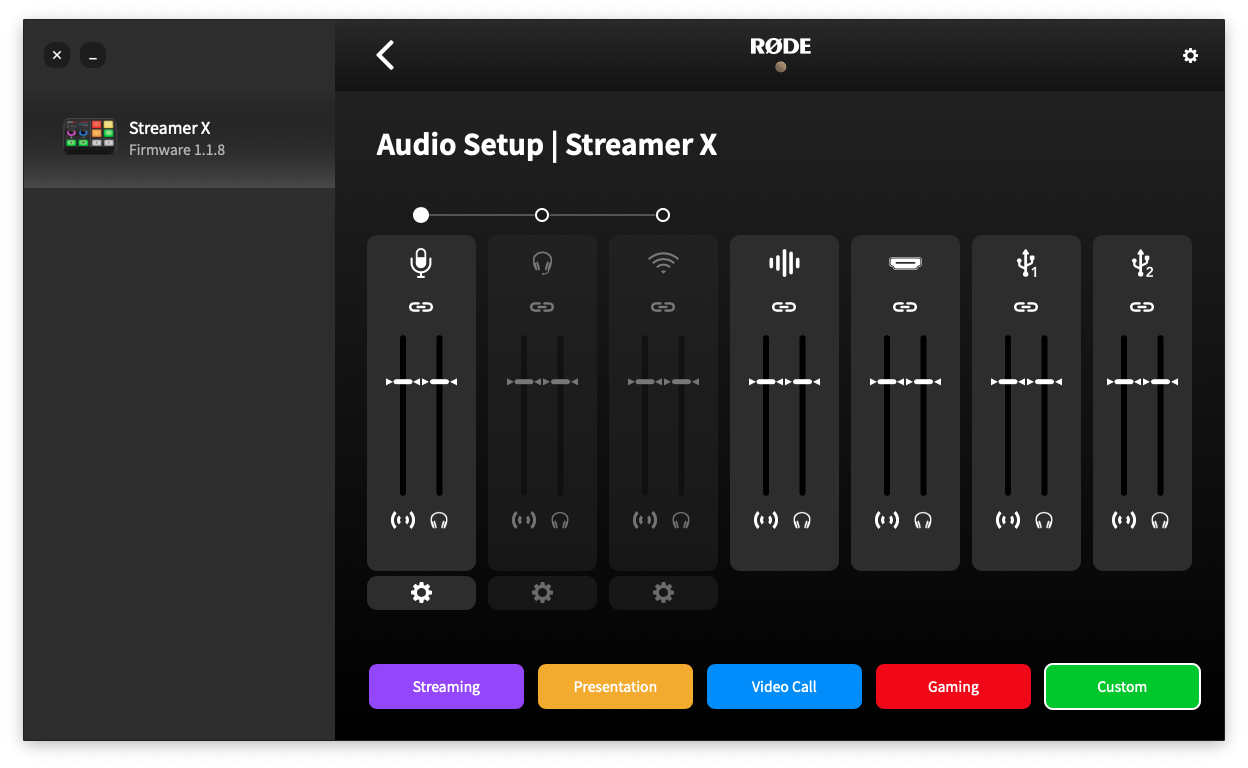Open microphone channel settings gear
1248x768 pixels.
point(421,593)
